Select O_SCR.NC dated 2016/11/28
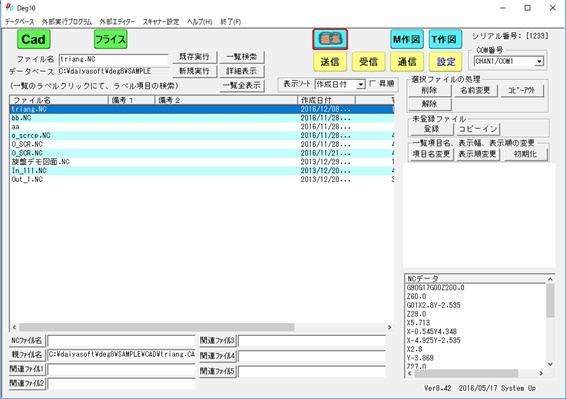The height and width of the screenshot is (399, 566). (202, 144)
